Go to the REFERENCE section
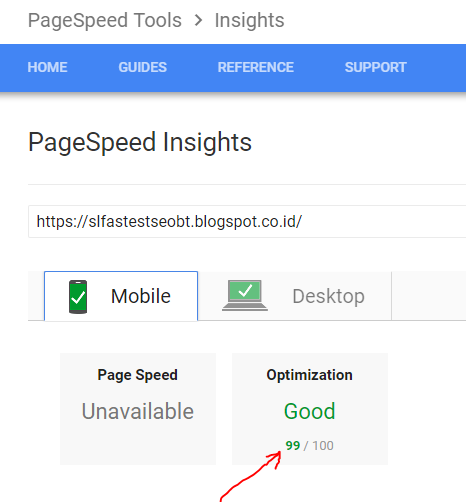Screen dimensions: 466x502 pyautogui.click(x=256, y=67)
